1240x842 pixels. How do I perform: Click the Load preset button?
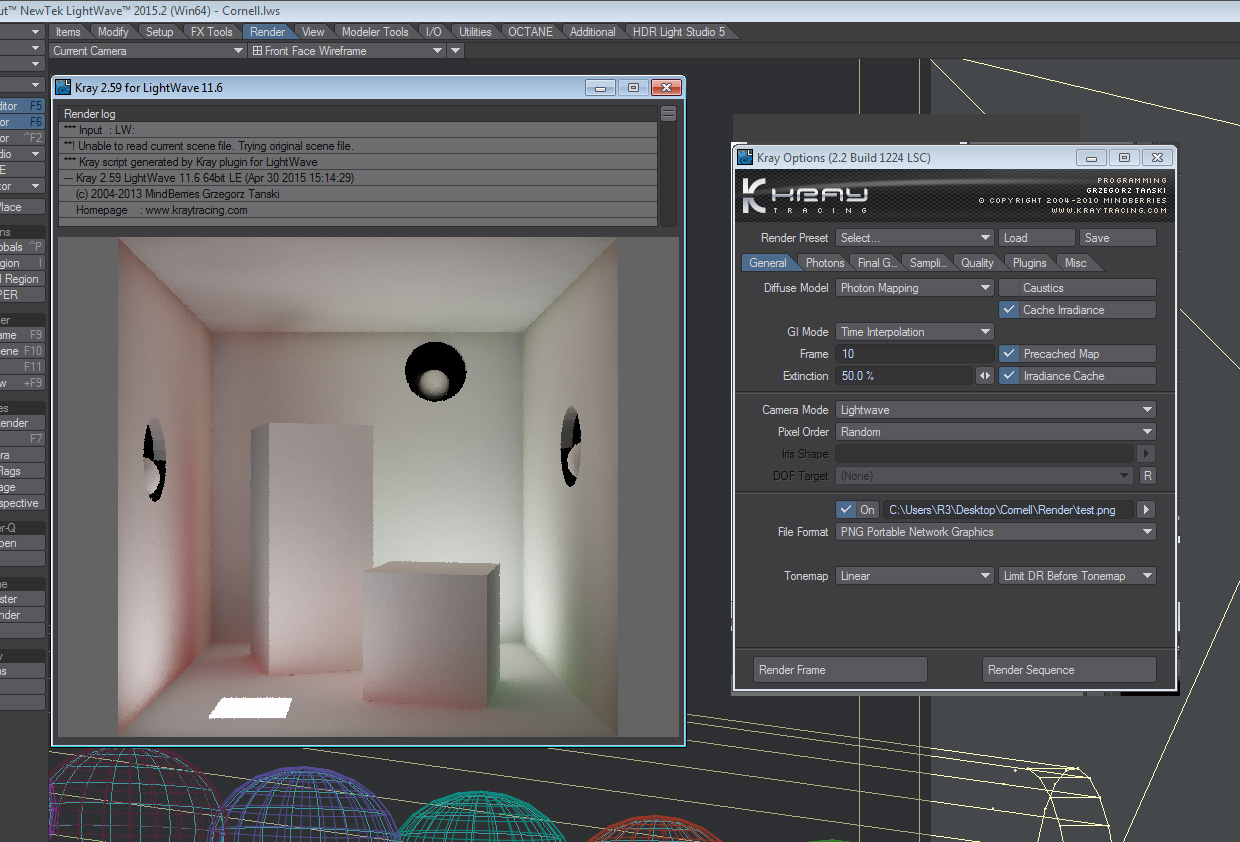(1037, 238)
